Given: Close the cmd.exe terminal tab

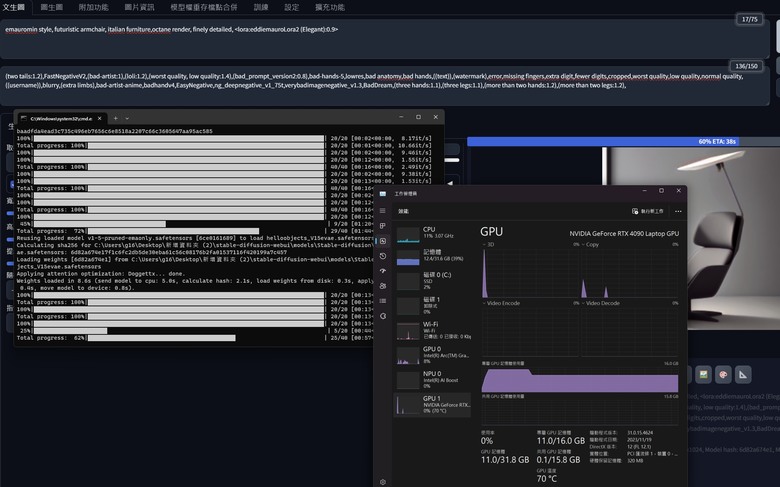Looking at the screenshot, I should pos(99,118).
